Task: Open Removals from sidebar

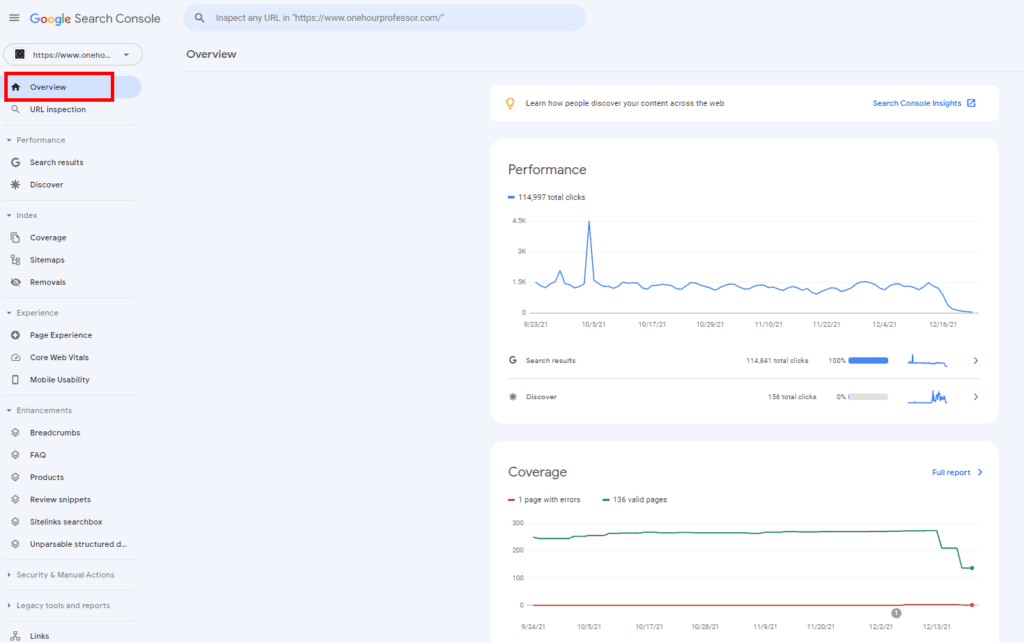Action: coord(48,282)
